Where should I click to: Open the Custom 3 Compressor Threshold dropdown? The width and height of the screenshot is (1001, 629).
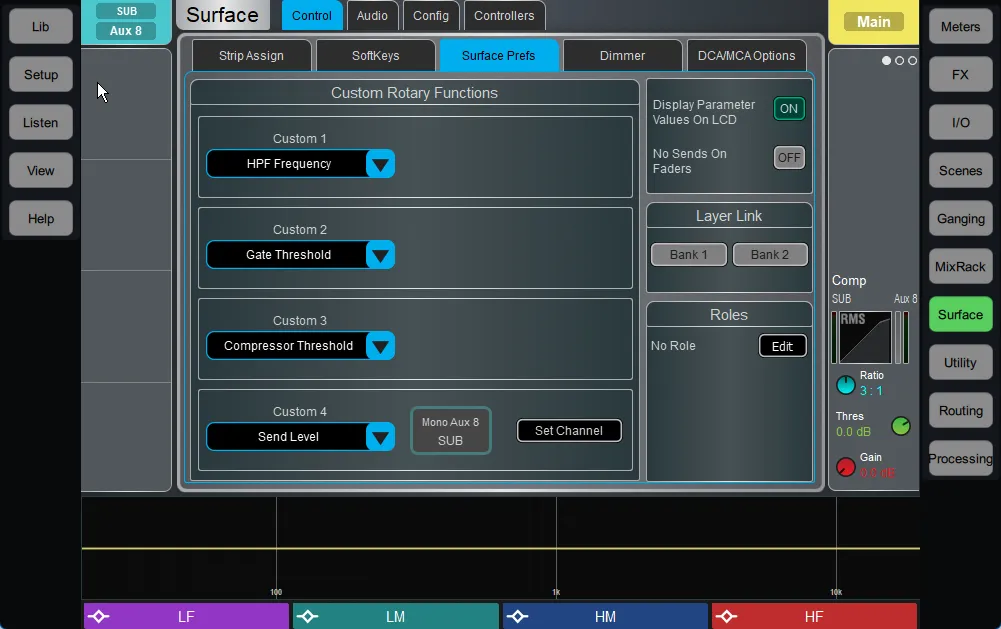click(x=380, y=346)
